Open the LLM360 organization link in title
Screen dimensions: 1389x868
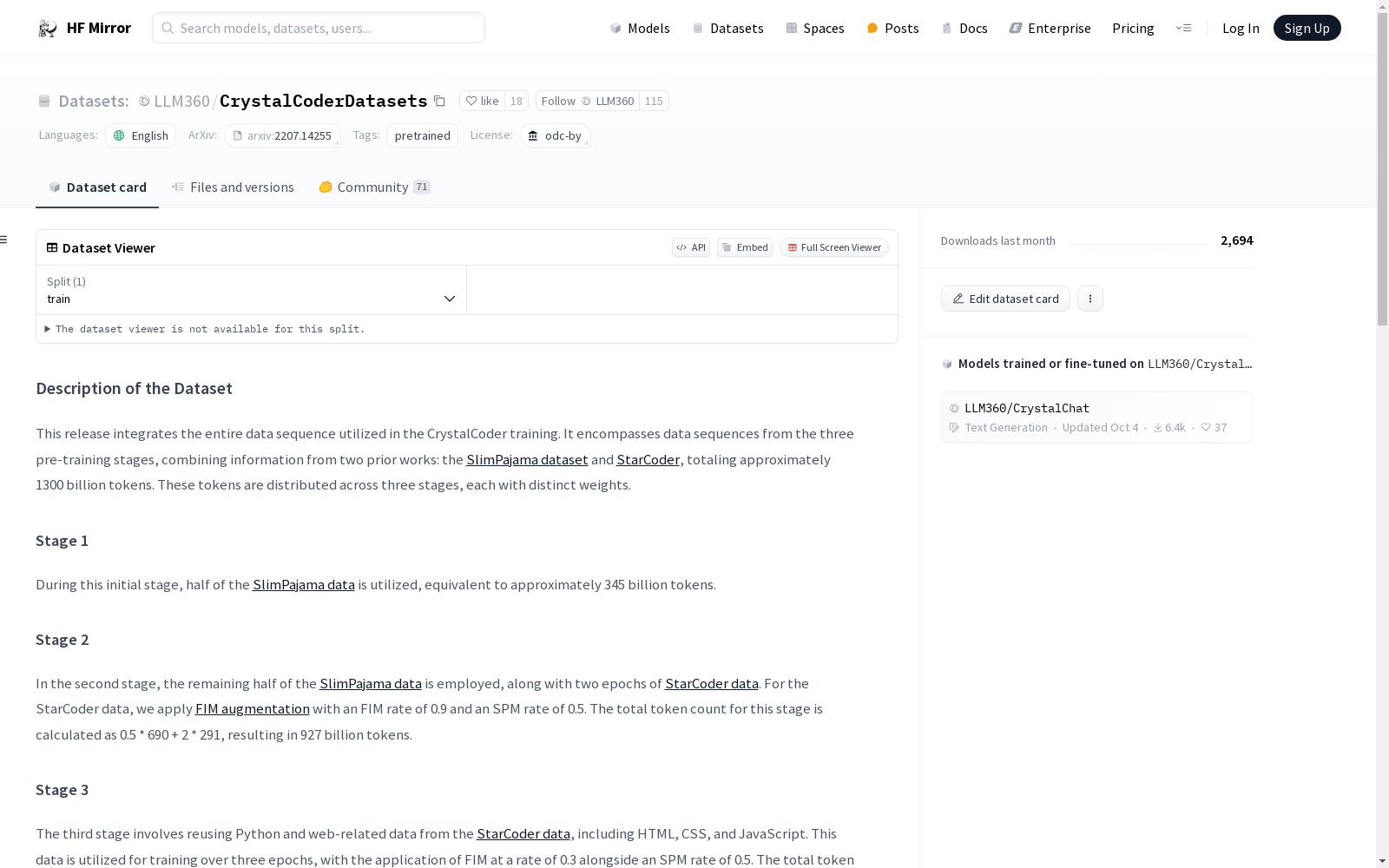coord(181,102)
